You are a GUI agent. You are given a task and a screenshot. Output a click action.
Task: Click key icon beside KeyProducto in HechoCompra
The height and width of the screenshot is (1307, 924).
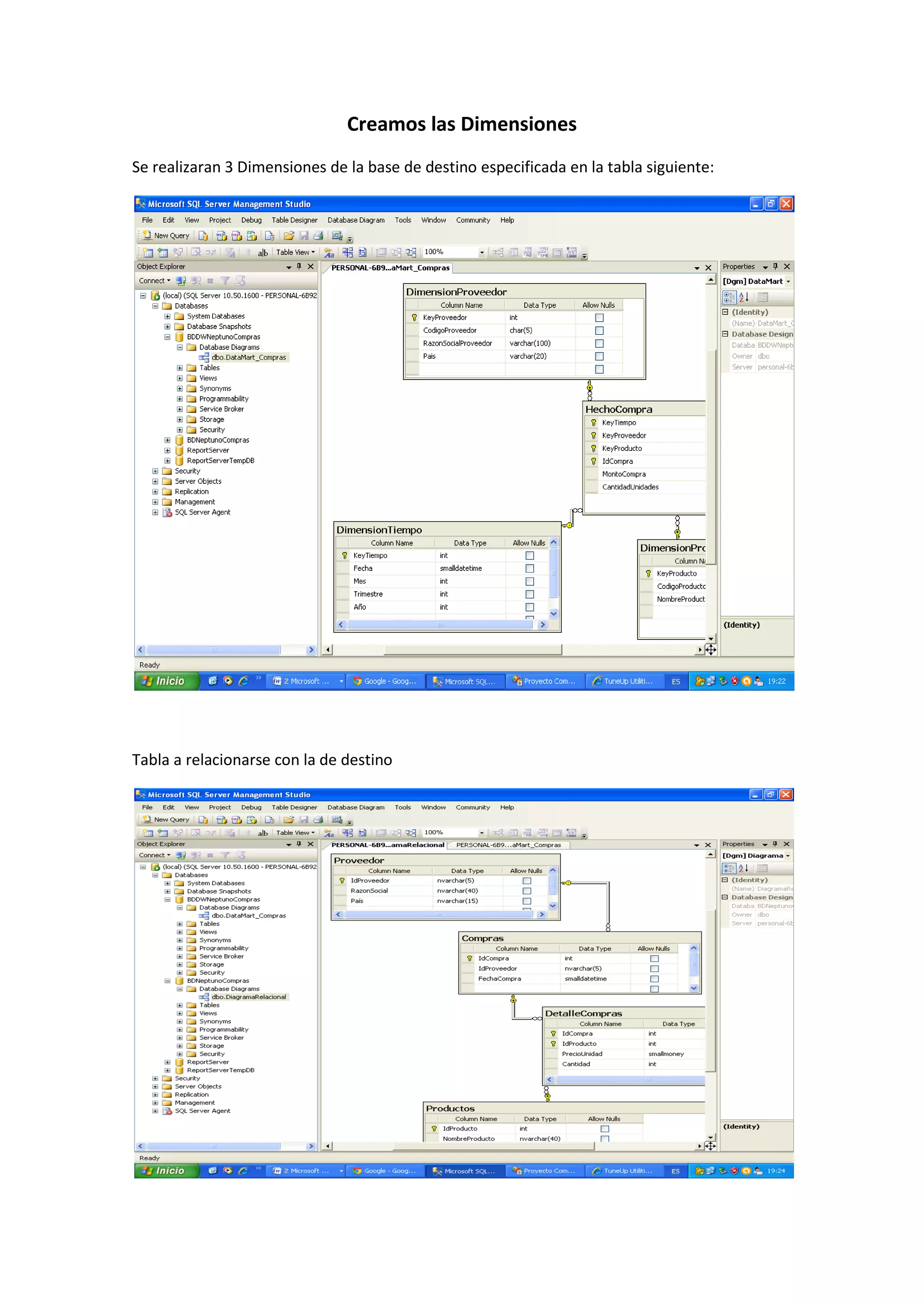593,449
